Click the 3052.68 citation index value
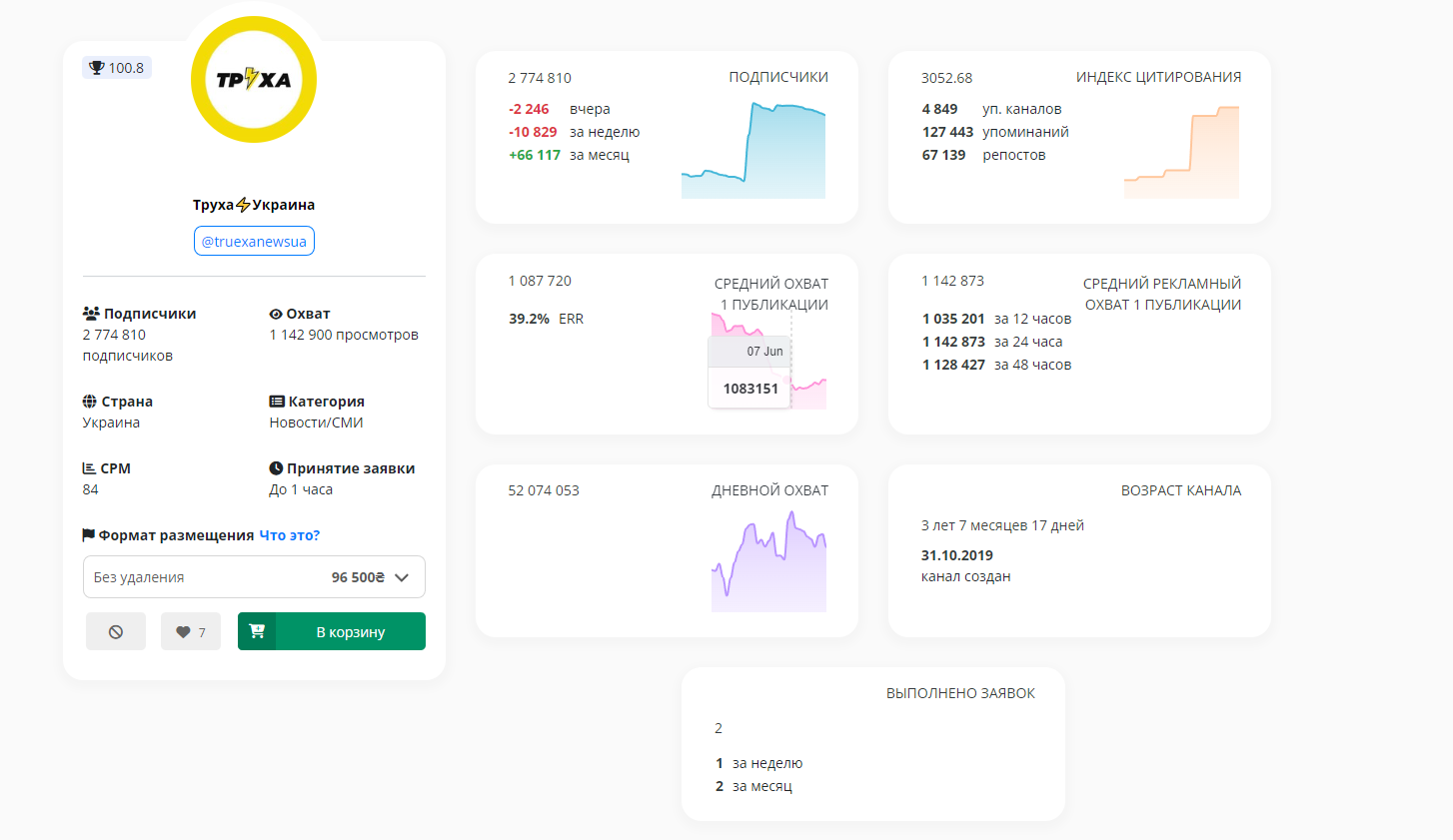Screen dimensions: 1453x840 point(946,78)
